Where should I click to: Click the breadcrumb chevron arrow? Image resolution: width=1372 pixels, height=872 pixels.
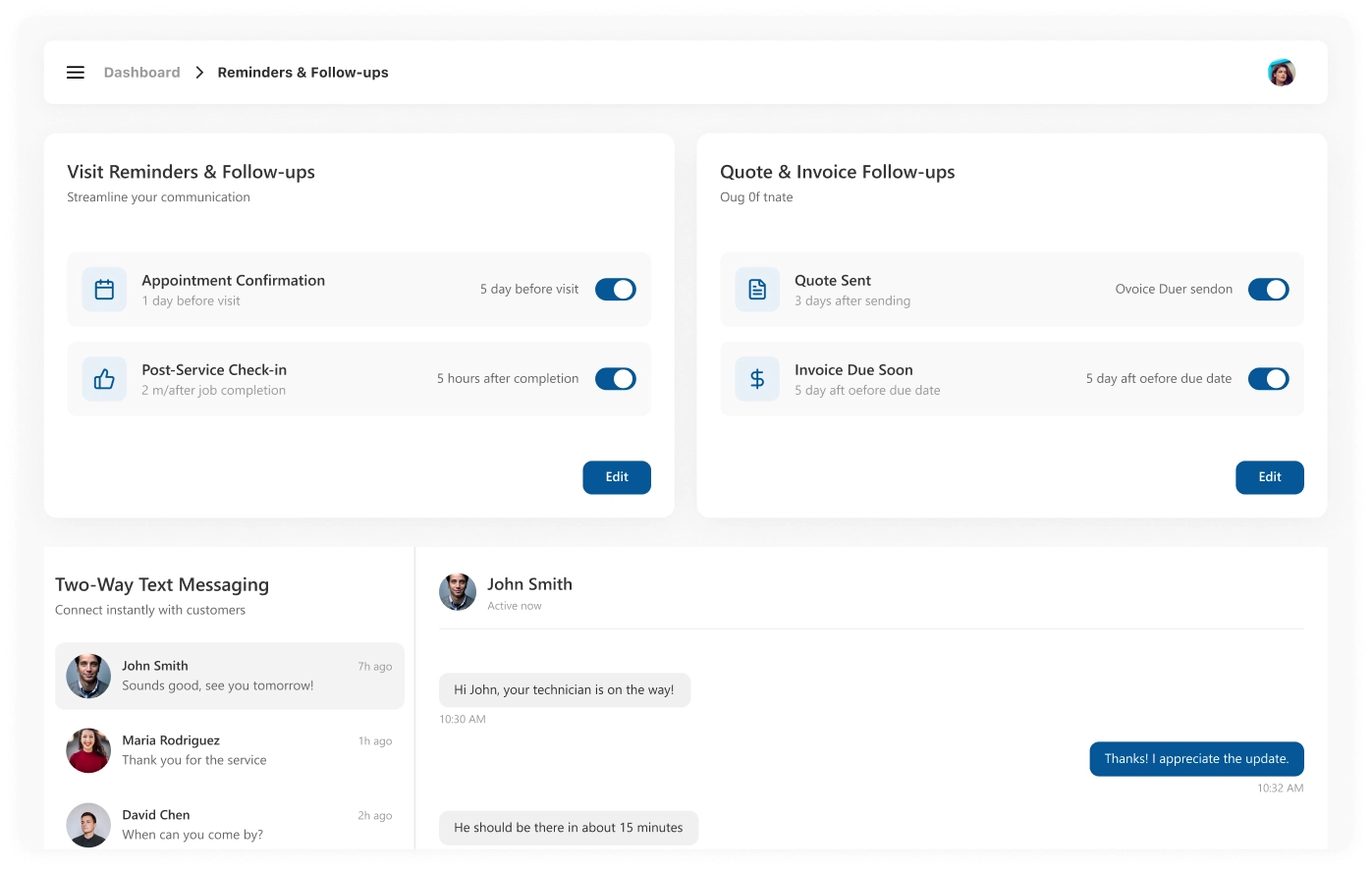click(199, 73)
